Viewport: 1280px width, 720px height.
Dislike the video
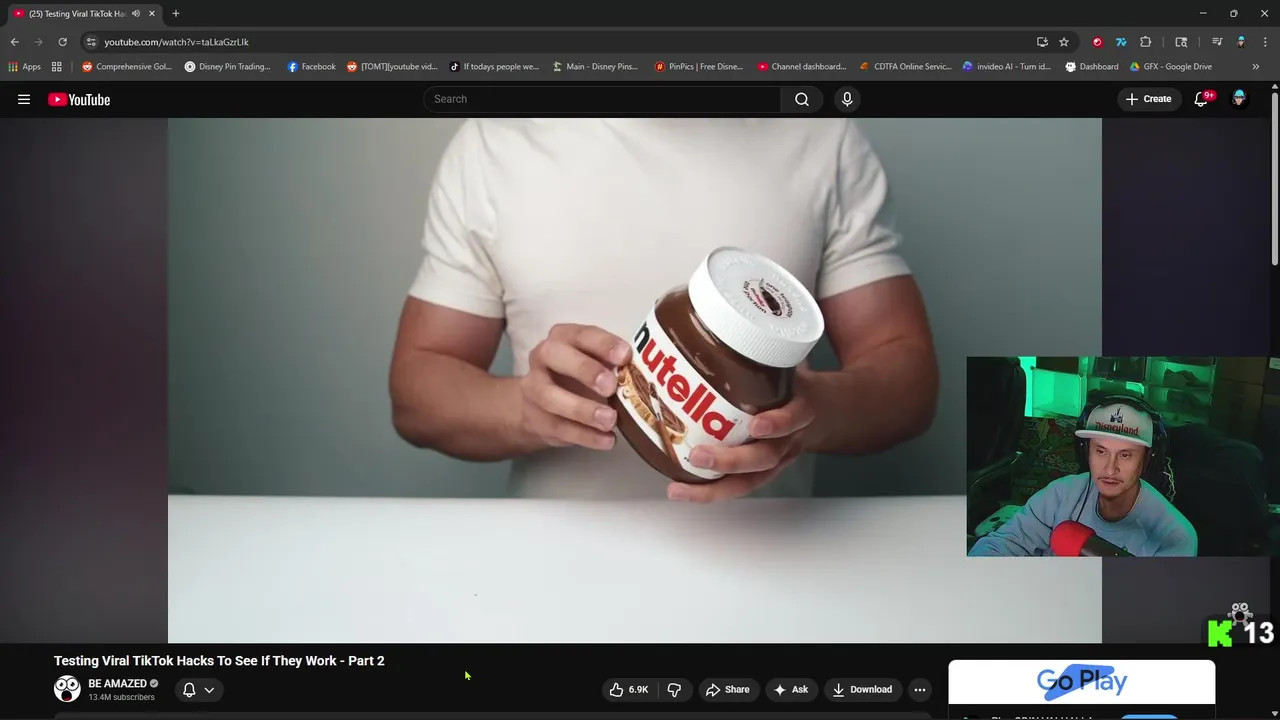(674, 689)
